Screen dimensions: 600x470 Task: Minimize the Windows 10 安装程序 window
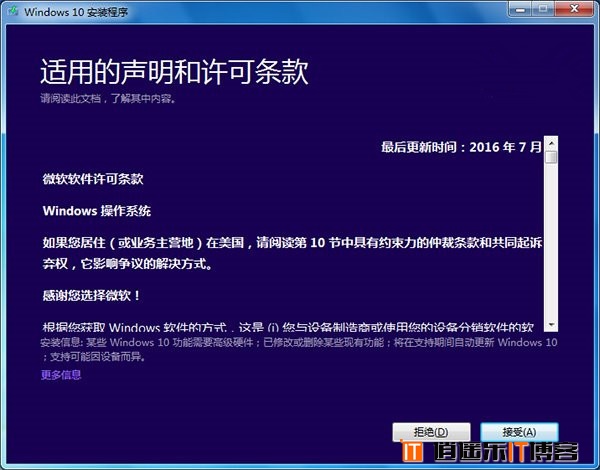pyautogui.click(x=520, y=9)
